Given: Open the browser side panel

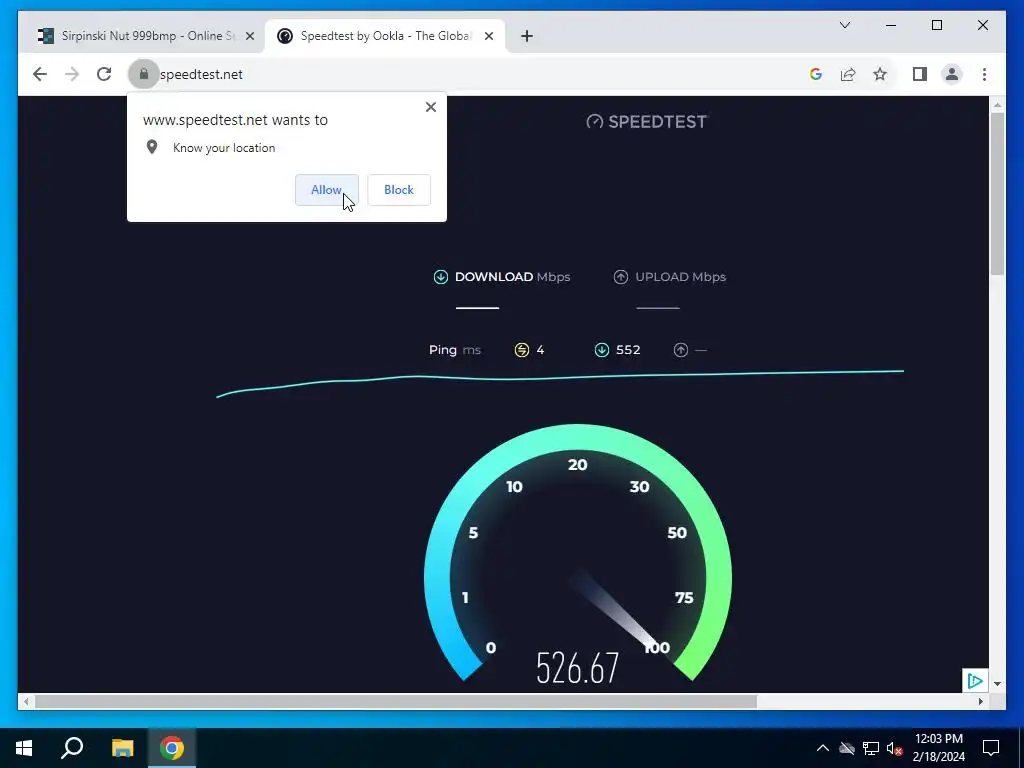Looking at the screenshot, I should point(920,74).
